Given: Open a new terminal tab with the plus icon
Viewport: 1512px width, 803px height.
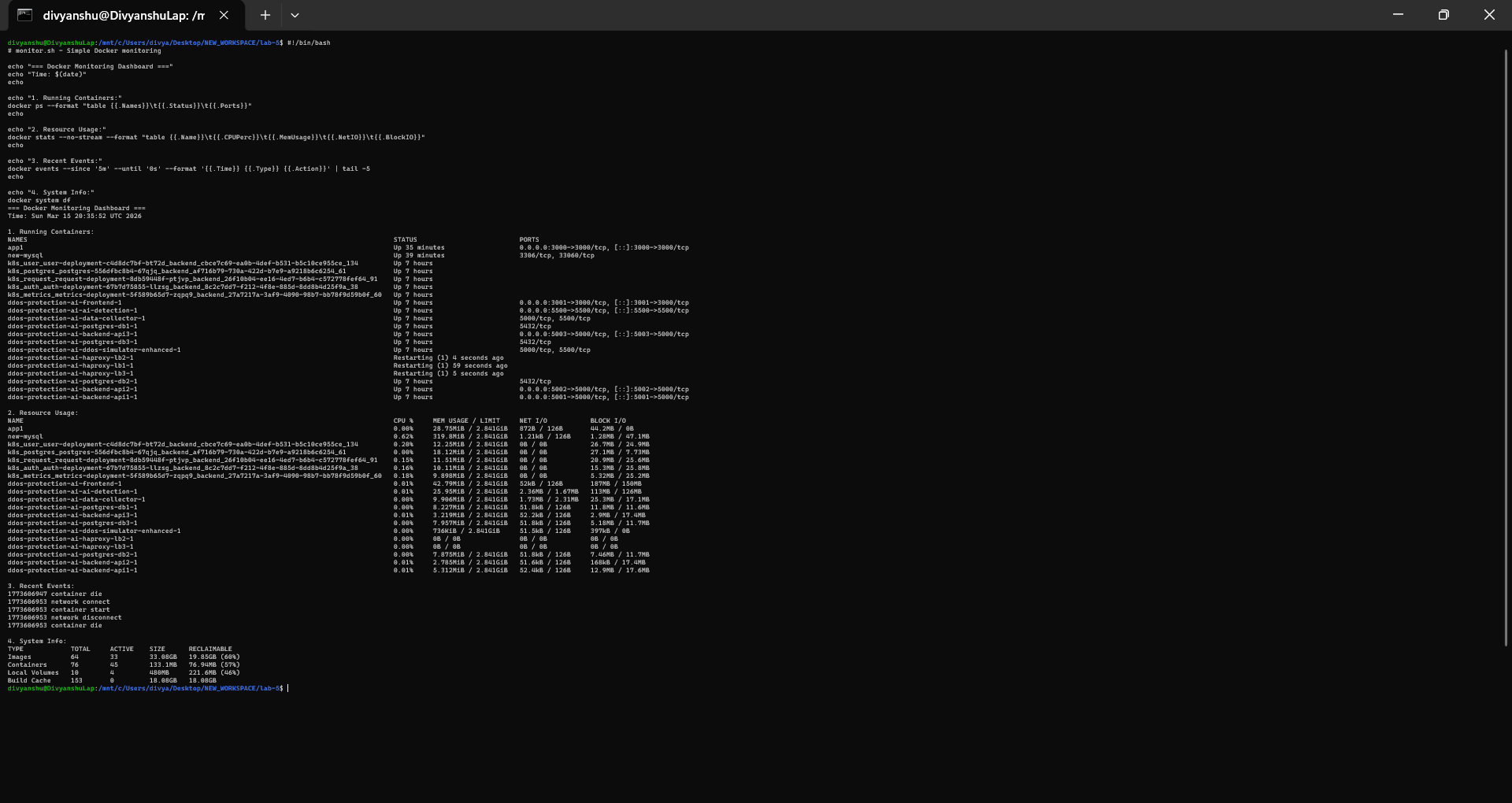Looking at the screenshot, I should (x=265, y=15).
